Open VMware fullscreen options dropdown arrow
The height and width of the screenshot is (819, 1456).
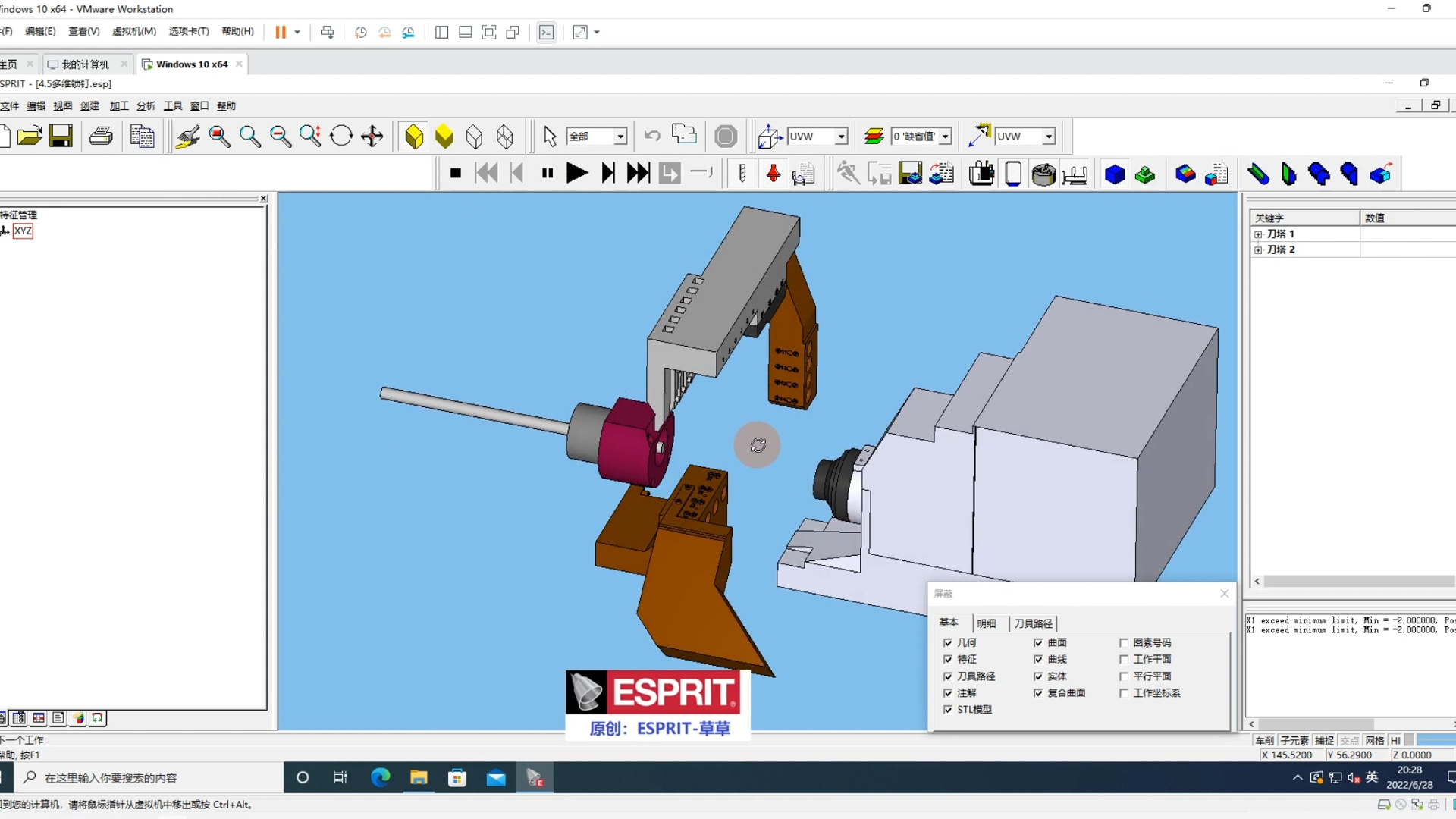click(x=597, y=32)
